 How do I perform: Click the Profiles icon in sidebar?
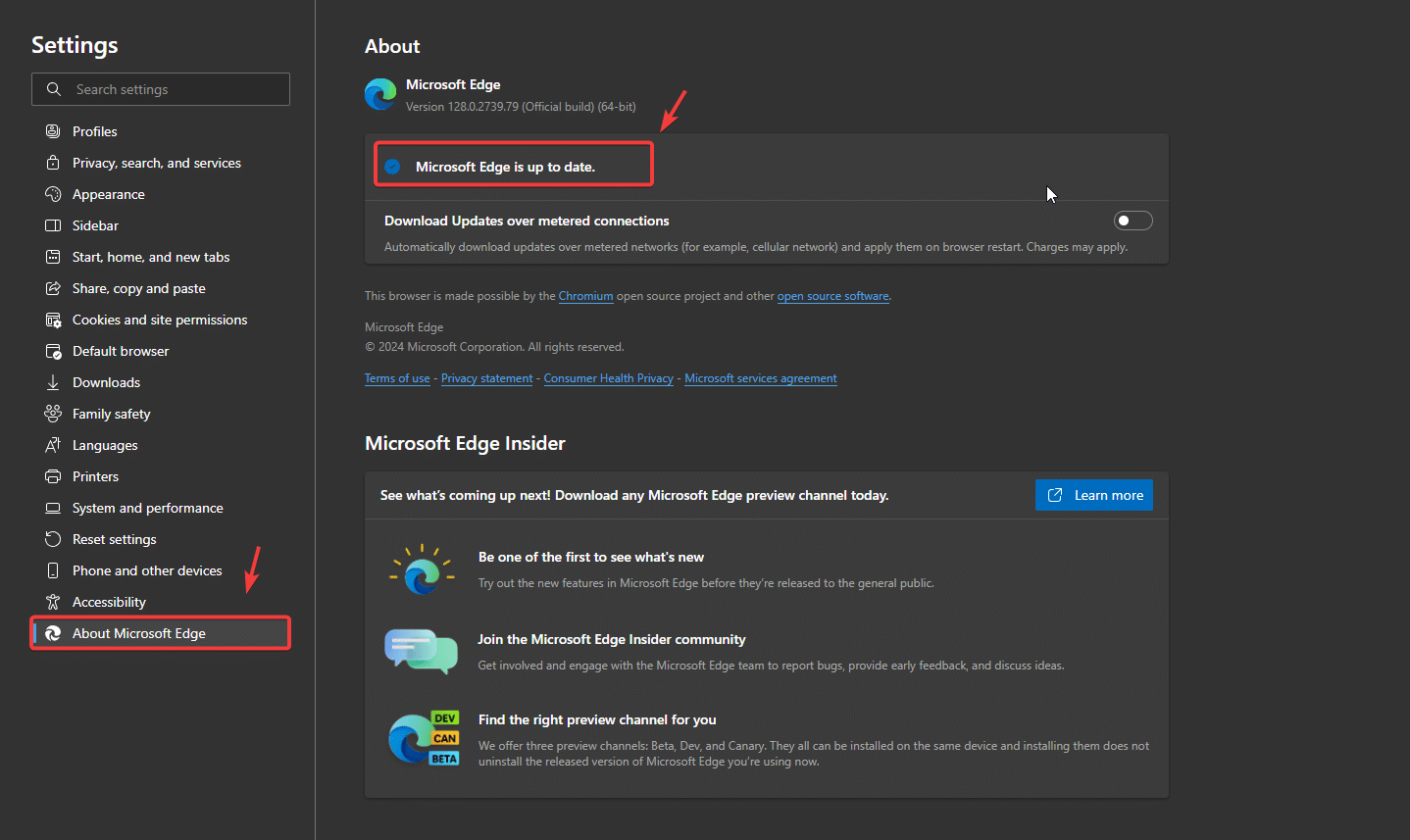(x=53, y=131)
